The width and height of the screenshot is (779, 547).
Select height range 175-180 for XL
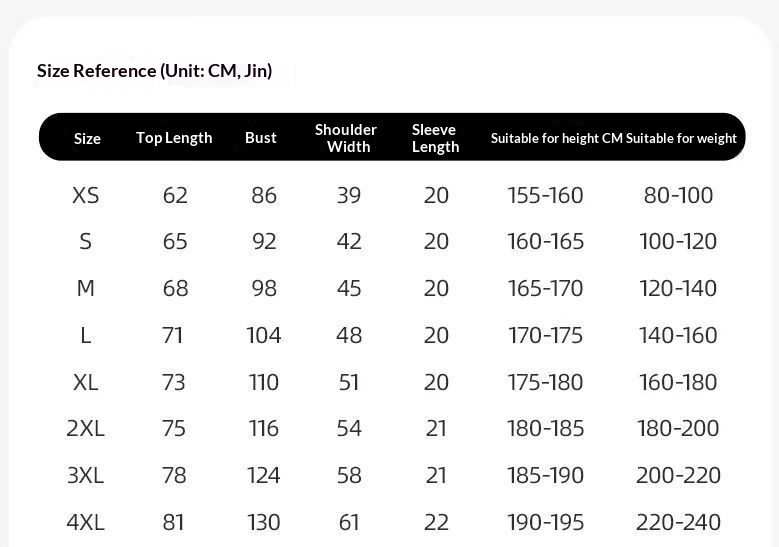tap(546, 382)
